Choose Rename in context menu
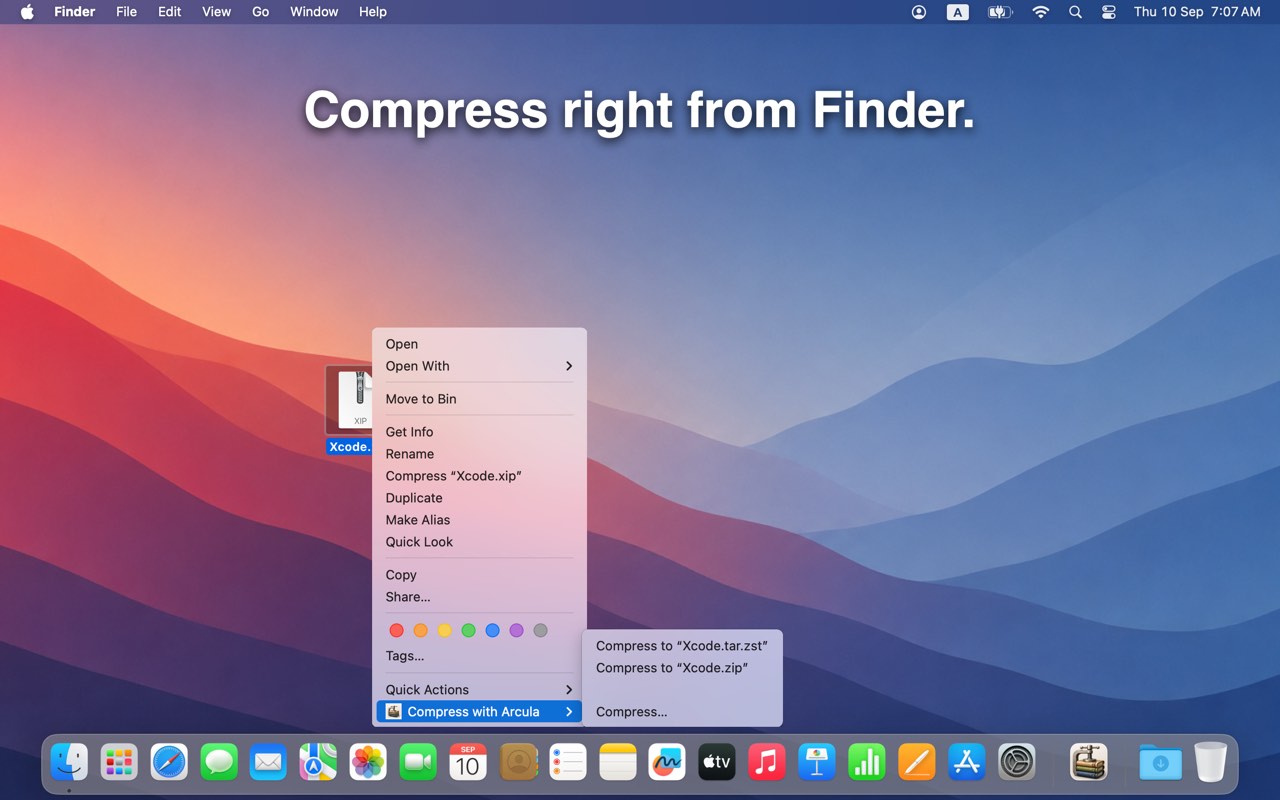The height and width of the screenshot is (800, 1280). tap(479, 454)
